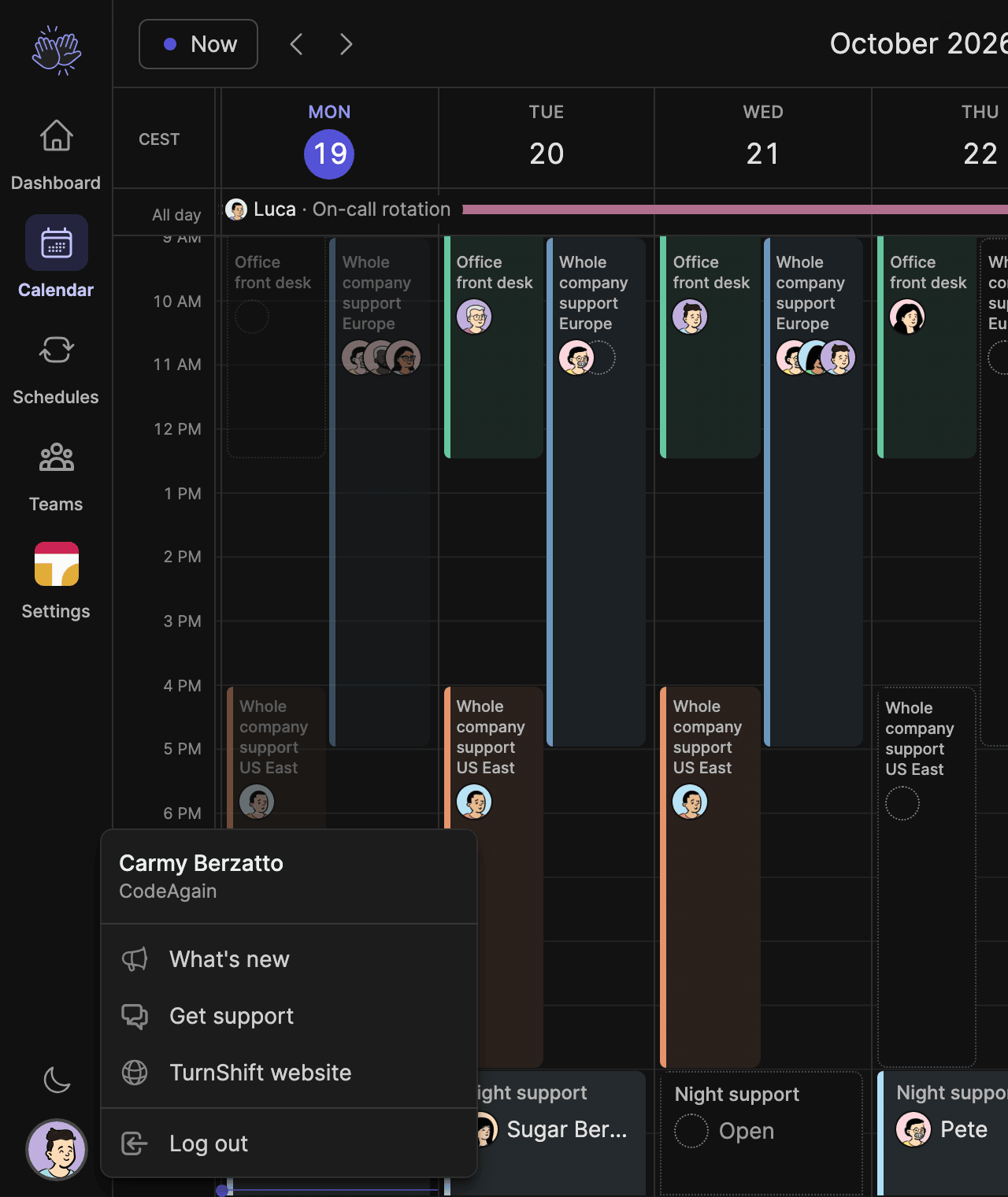Image resolution: width=1008 pixels, height=1197 pixels.
Task: Click Carmy Berzatto name in the menu
Action: [x=201, y=863]
